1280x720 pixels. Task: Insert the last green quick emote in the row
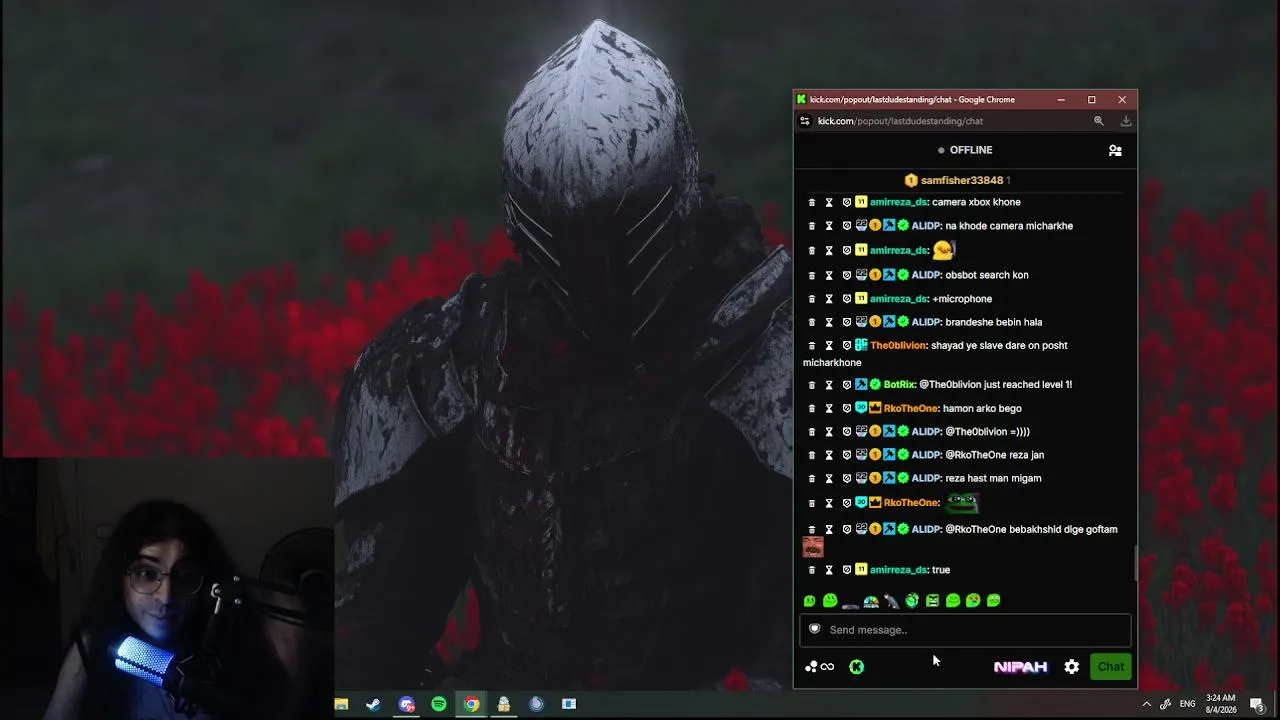coord(994,601)
